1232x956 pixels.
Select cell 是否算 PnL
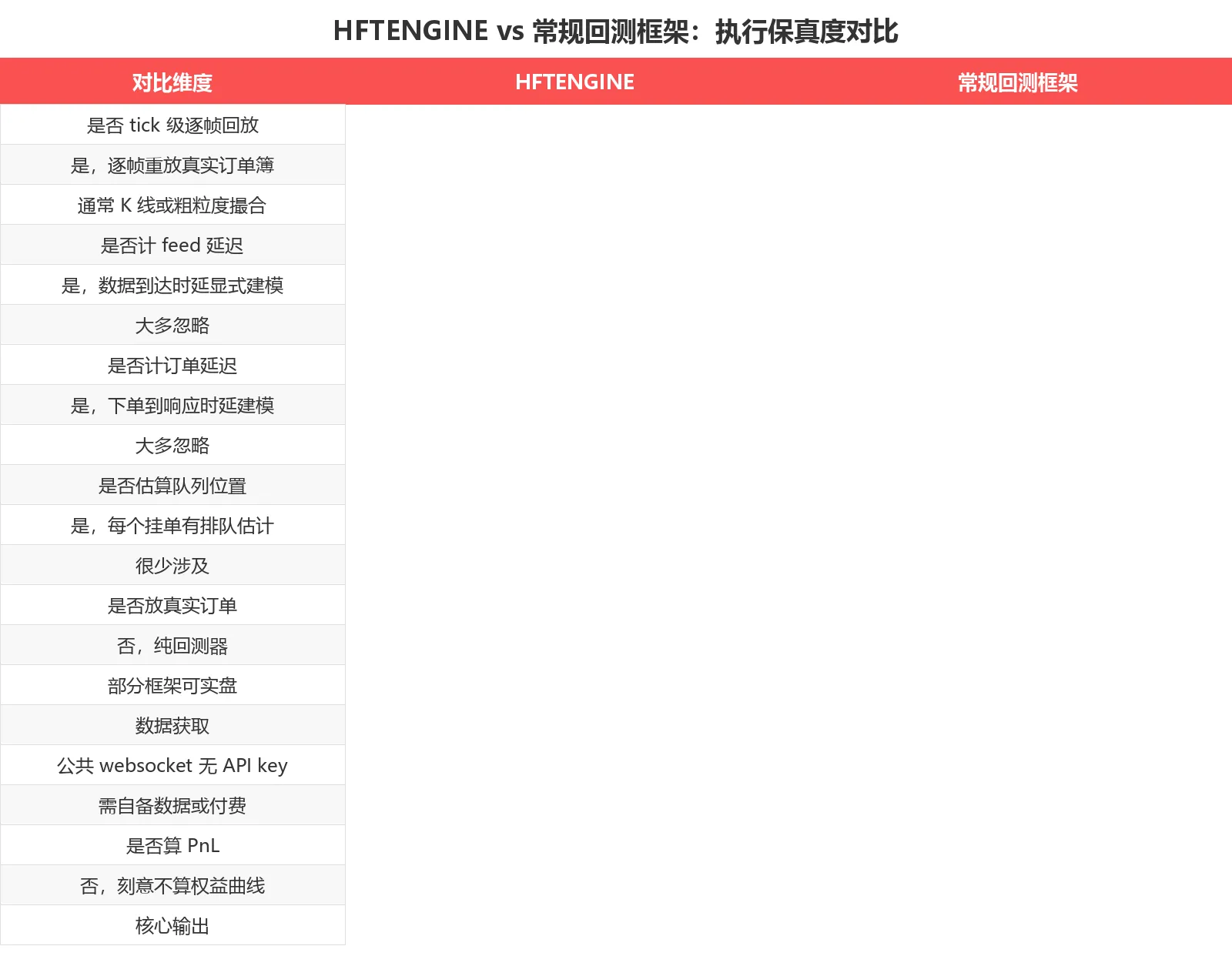pos(172,845)
